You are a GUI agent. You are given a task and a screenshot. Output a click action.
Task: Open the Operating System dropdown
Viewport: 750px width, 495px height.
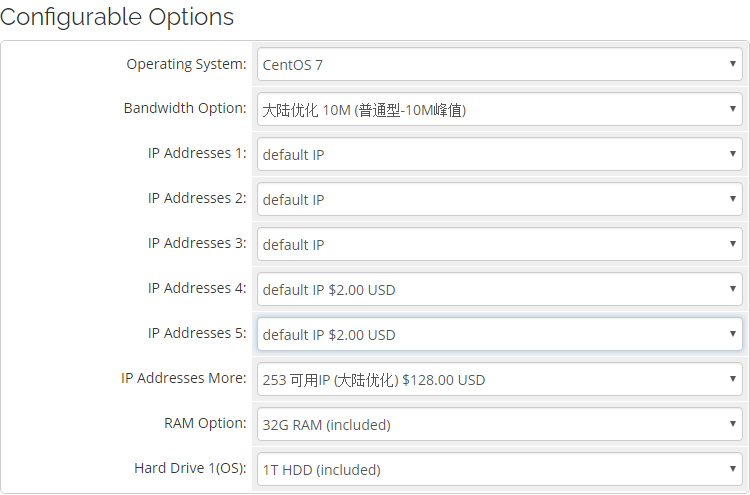coord(499,65)
